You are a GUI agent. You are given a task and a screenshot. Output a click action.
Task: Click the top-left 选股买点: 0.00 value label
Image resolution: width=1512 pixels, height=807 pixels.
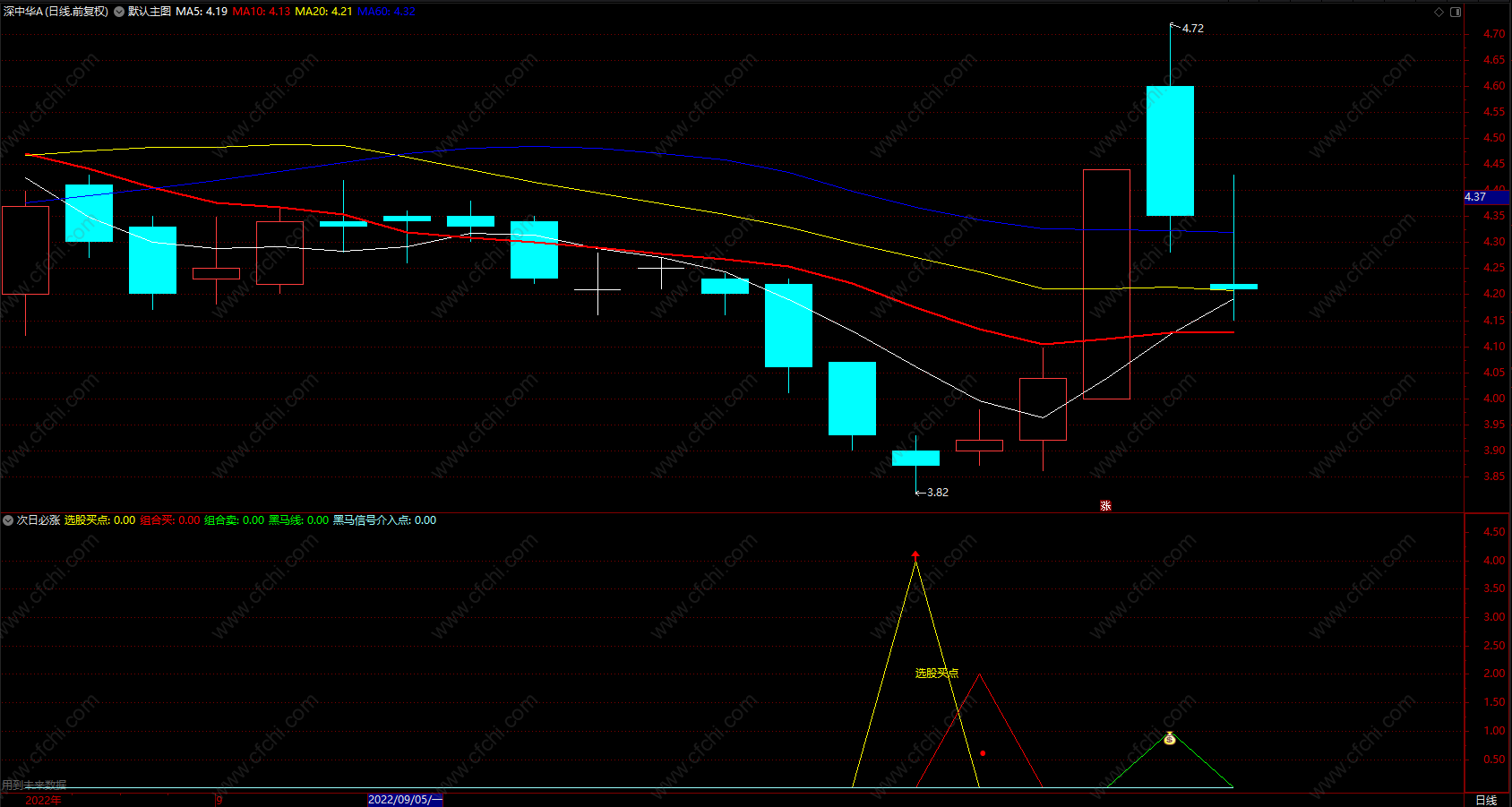pyautogui.click(x=100, y=520)
